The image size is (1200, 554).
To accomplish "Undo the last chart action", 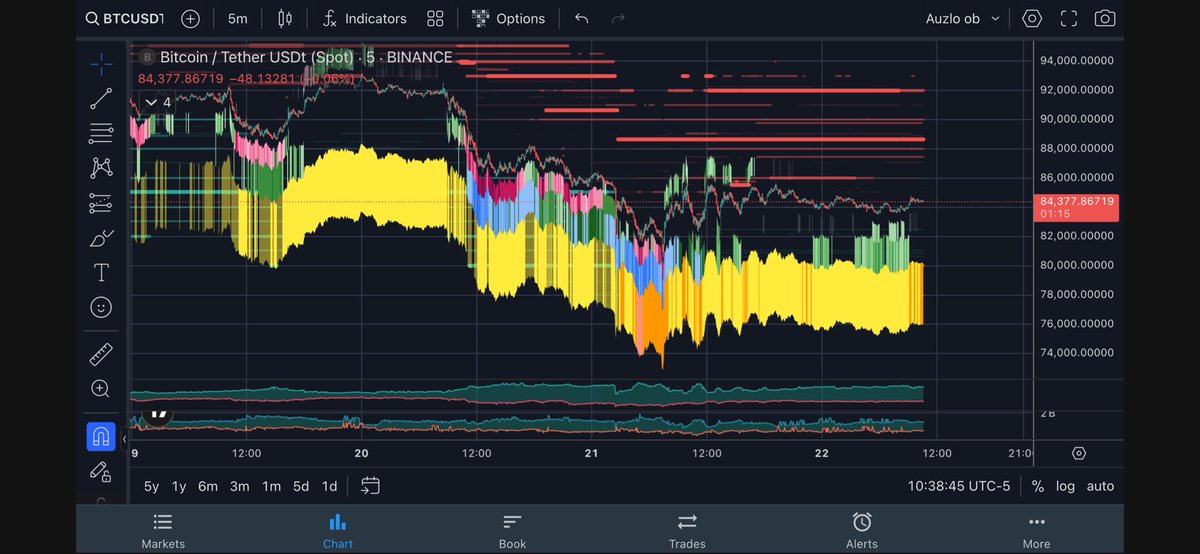I will click(582, 18).
